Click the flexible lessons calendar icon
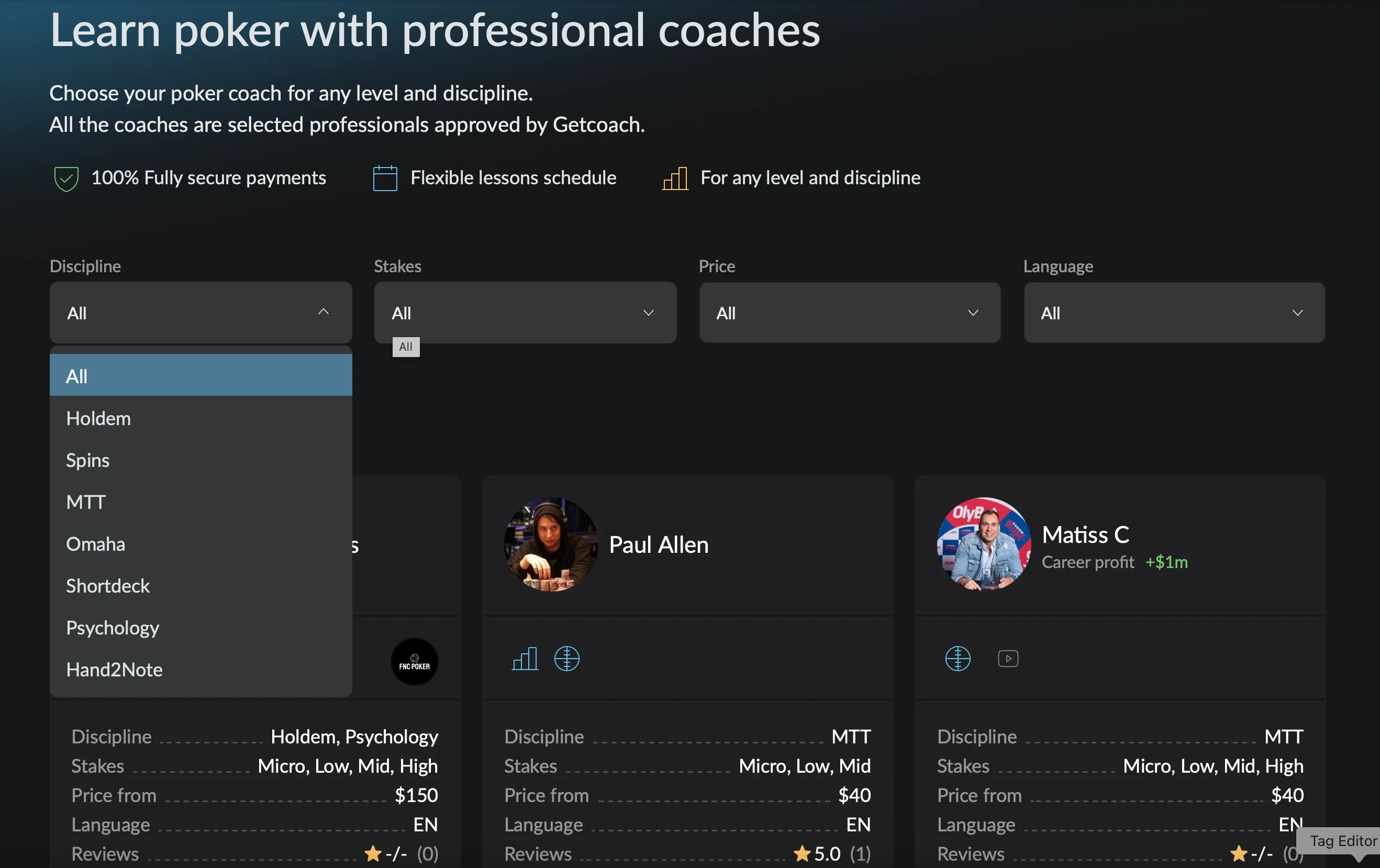The height and width of the screenshot is (868, 1380). pos(385,178)
